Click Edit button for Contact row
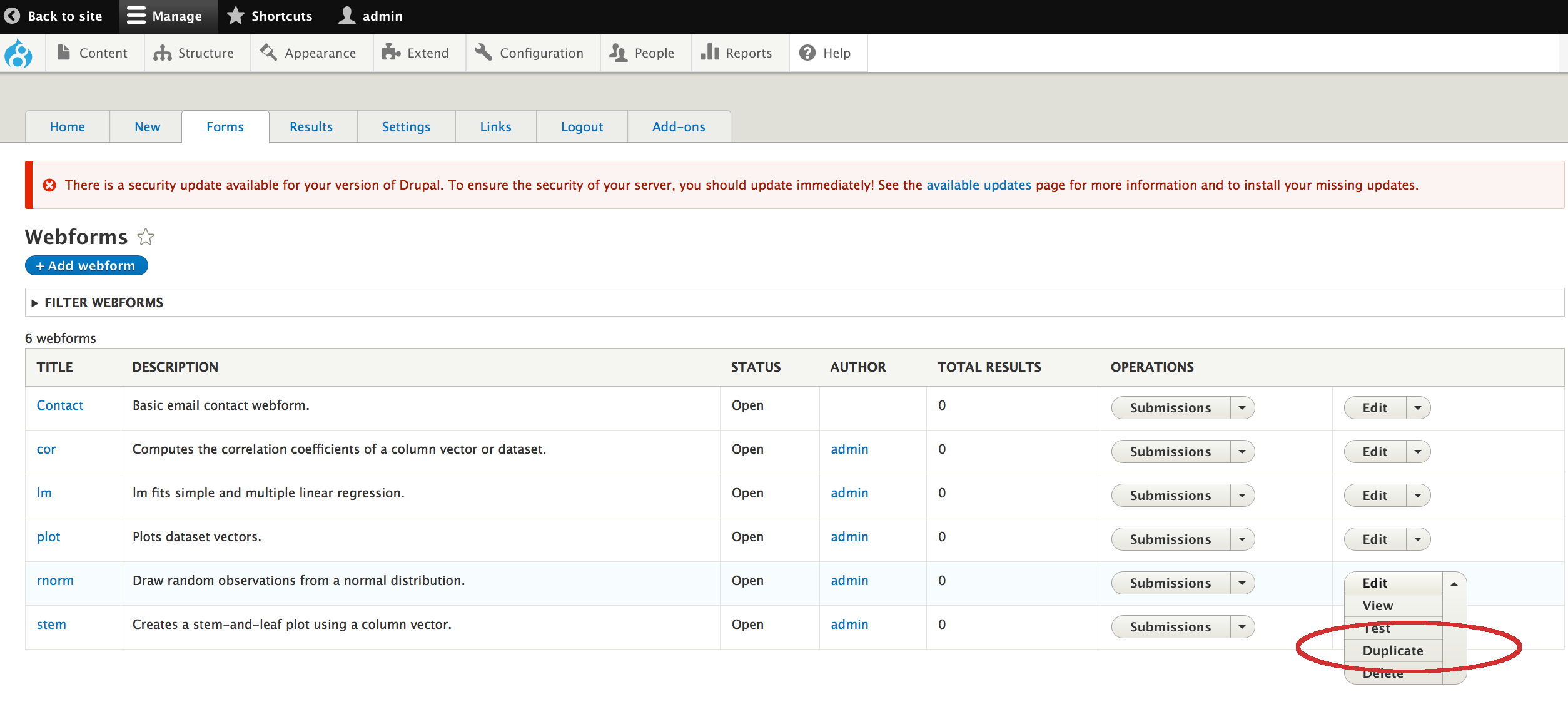Image resolution: width=1568 pixels, height=714 pixels. point(1375,407)
